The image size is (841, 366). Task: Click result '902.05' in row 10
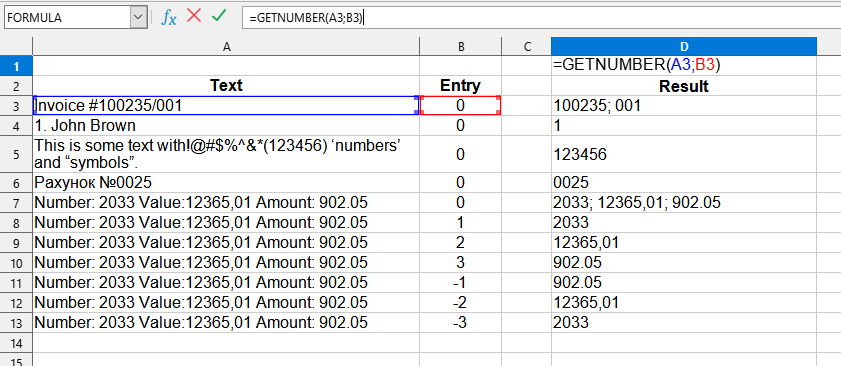(x=684, y=263)
